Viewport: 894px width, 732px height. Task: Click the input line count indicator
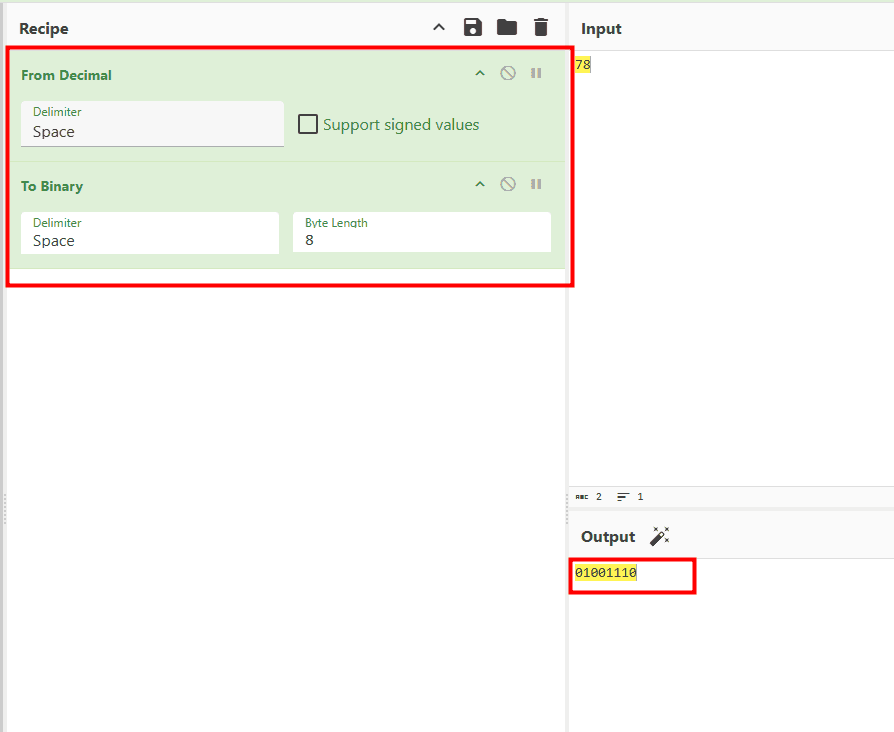630,496
